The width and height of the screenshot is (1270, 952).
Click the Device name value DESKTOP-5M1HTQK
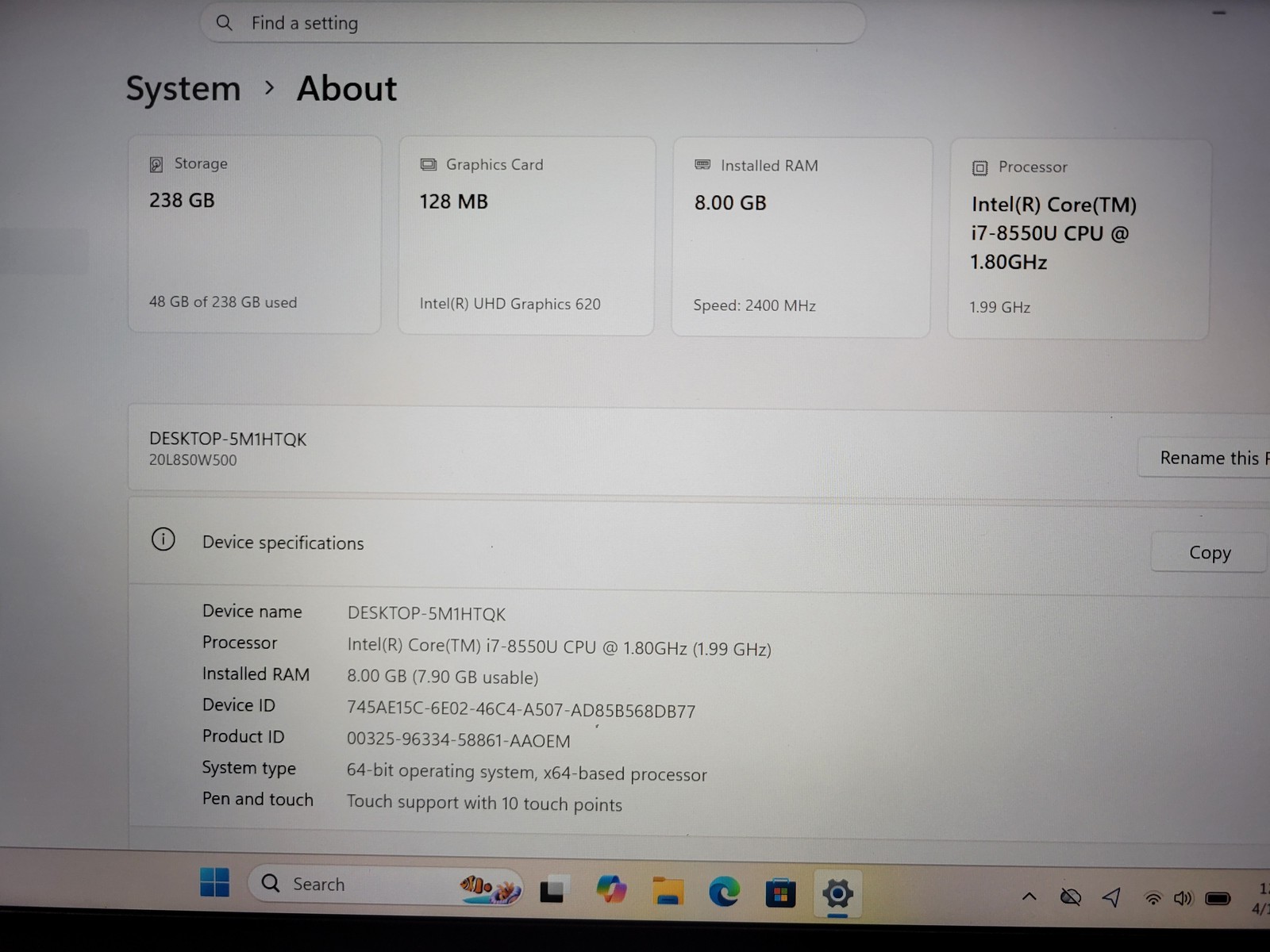click(x=426, y=614)
